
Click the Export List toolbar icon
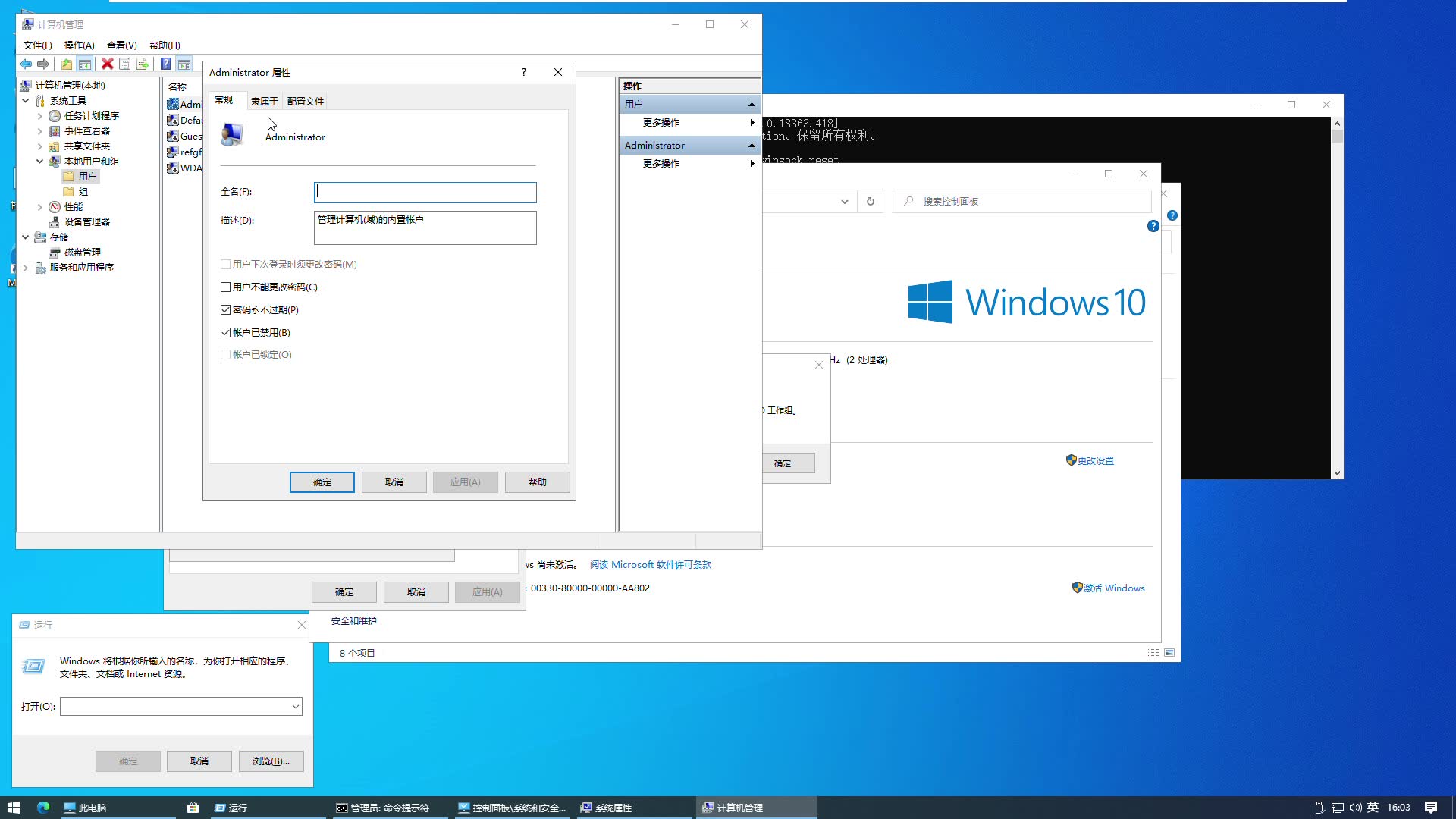tap(143, 64)
